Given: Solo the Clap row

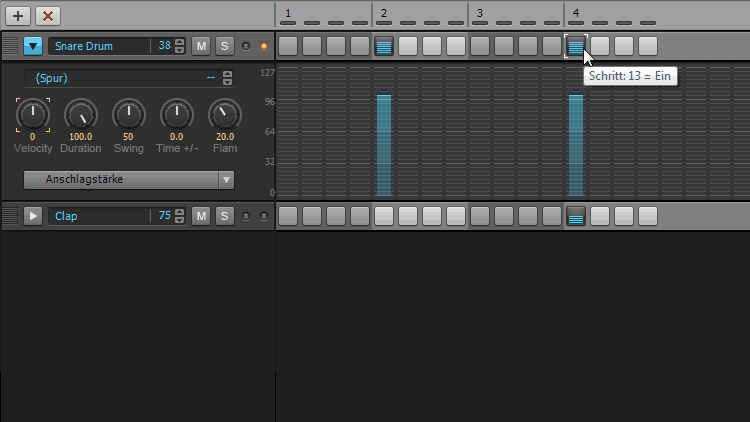Looking at the screenshot, I should pyautogui.click(x=224, y=216).
